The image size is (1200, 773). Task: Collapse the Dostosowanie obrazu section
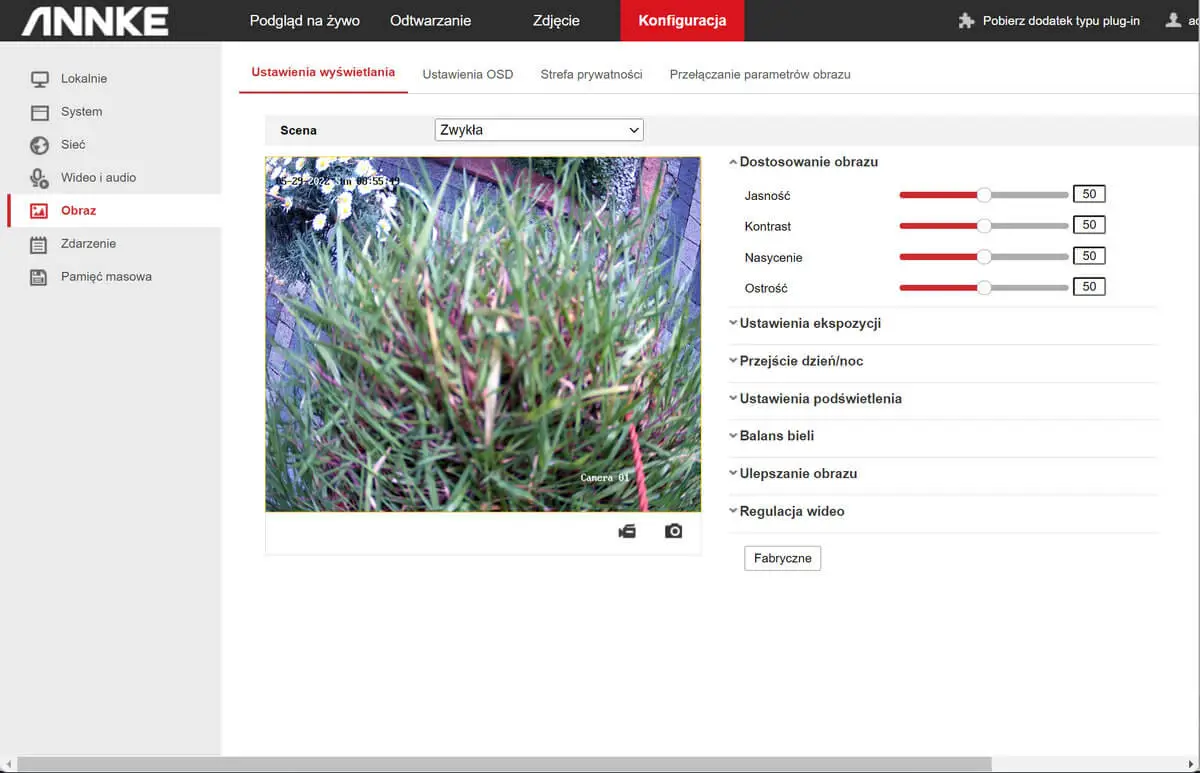808,162
